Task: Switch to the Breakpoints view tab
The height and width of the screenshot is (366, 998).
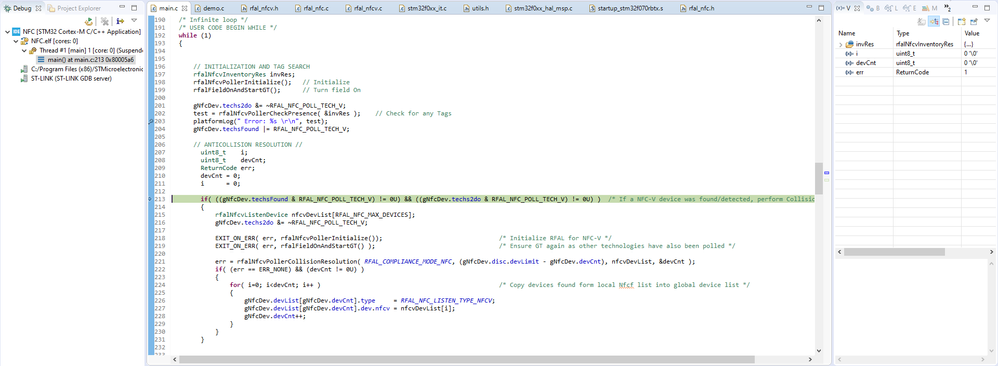Action: coord(873,8)
